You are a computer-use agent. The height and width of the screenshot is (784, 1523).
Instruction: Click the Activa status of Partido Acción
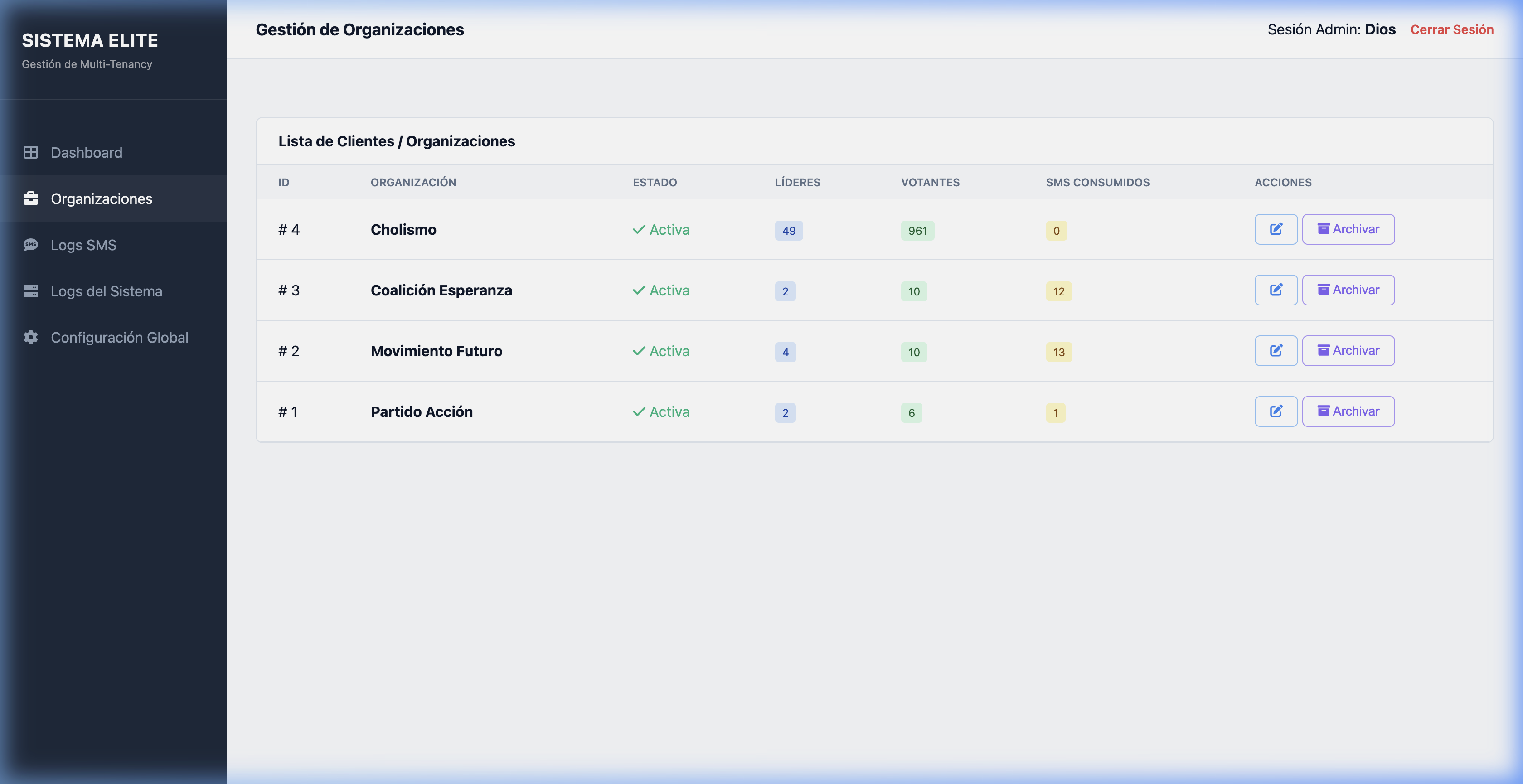coord(661,411)
